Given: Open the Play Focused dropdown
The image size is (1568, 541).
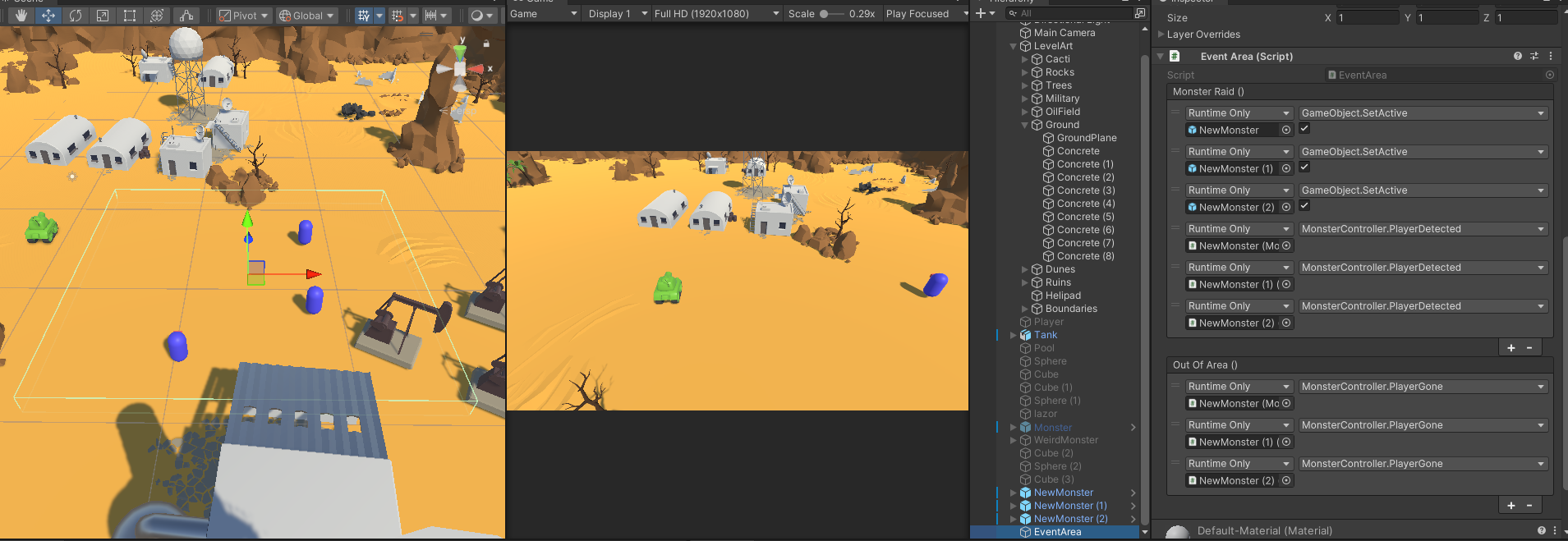Looking at the screenshot, I should (927, 13).
